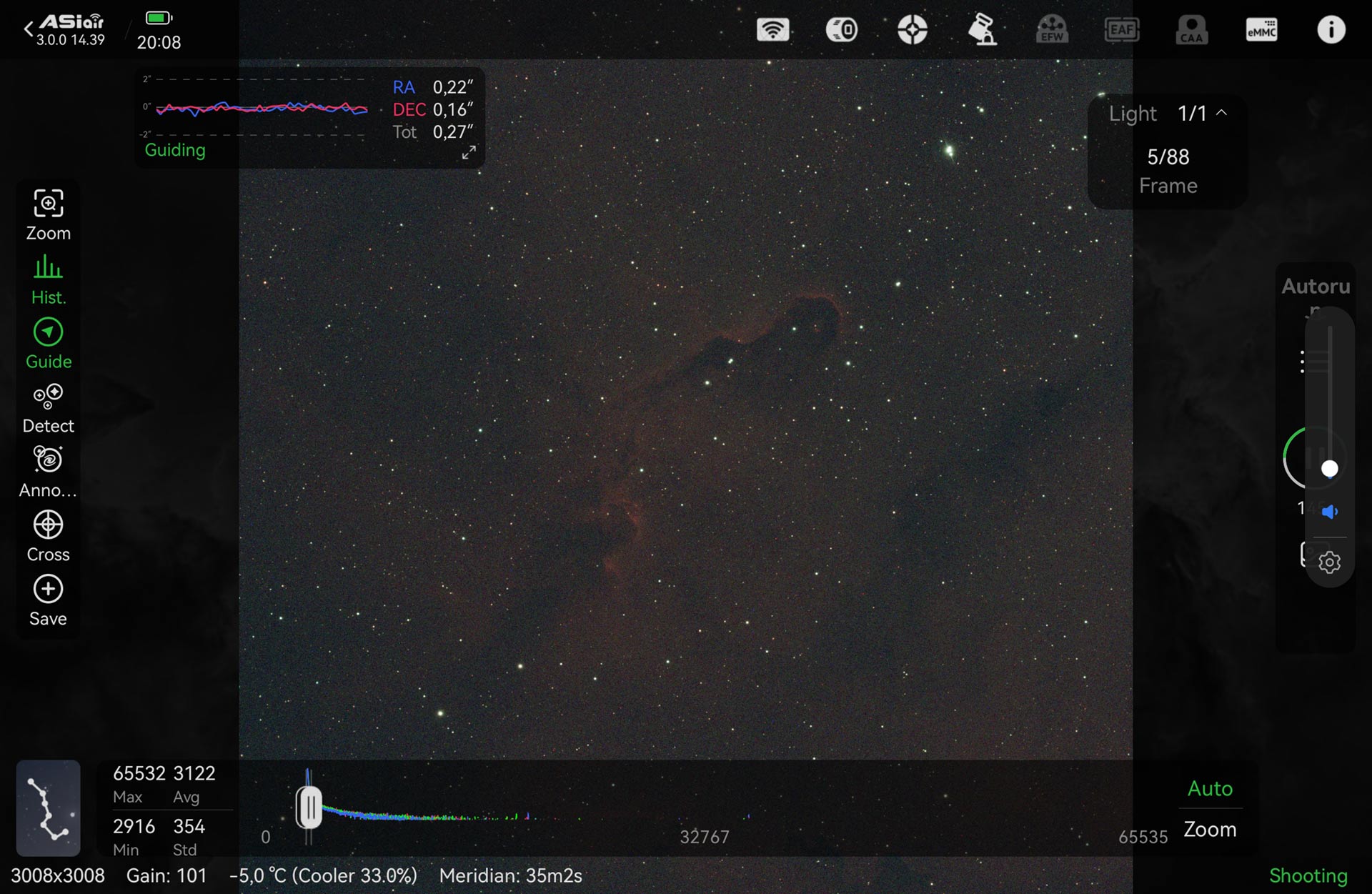Click the 3008x3008 resolution text
The height and width of the screenshot is (894, 1372).
(58, 875)
